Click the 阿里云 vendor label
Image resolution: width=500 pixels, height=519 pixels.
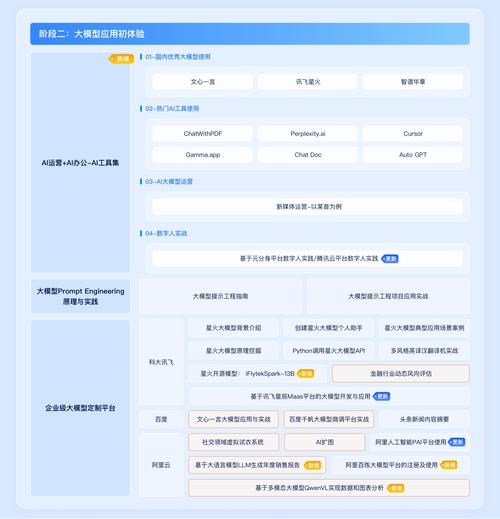point(161,465)
